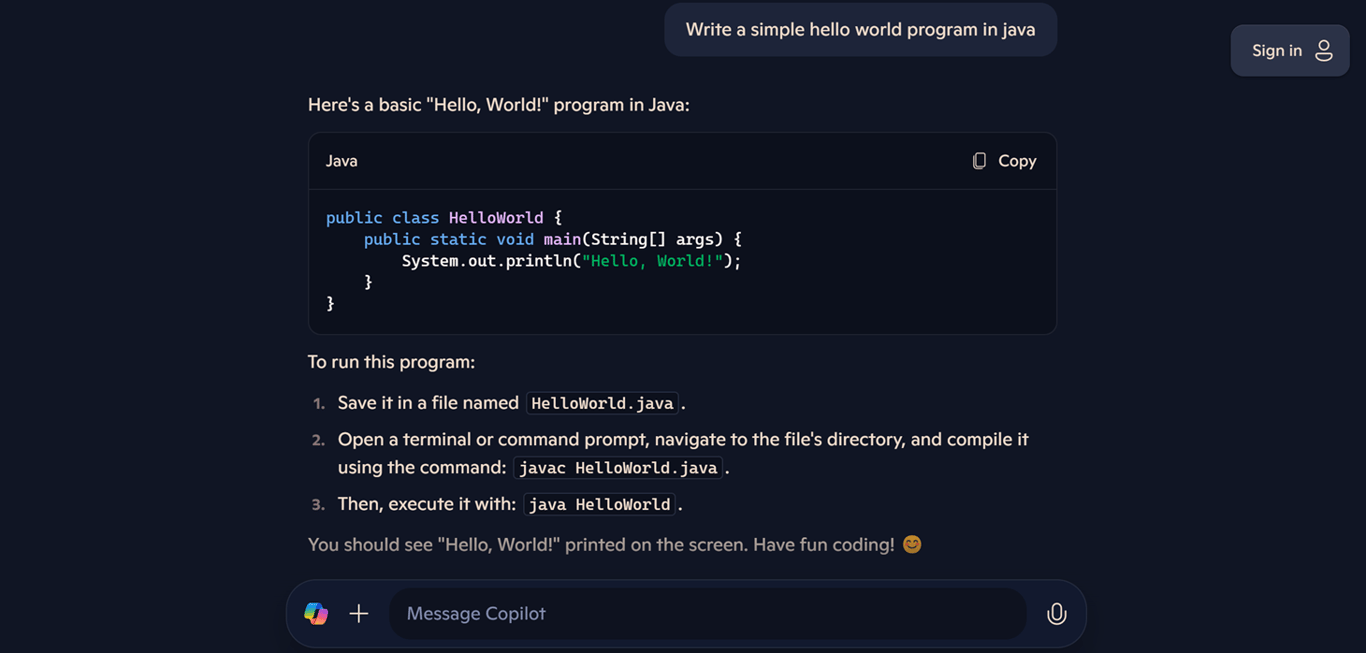Click the HelloWorld.java inline code snippet
Viewport: 1366px width, 653px height.
602,403
